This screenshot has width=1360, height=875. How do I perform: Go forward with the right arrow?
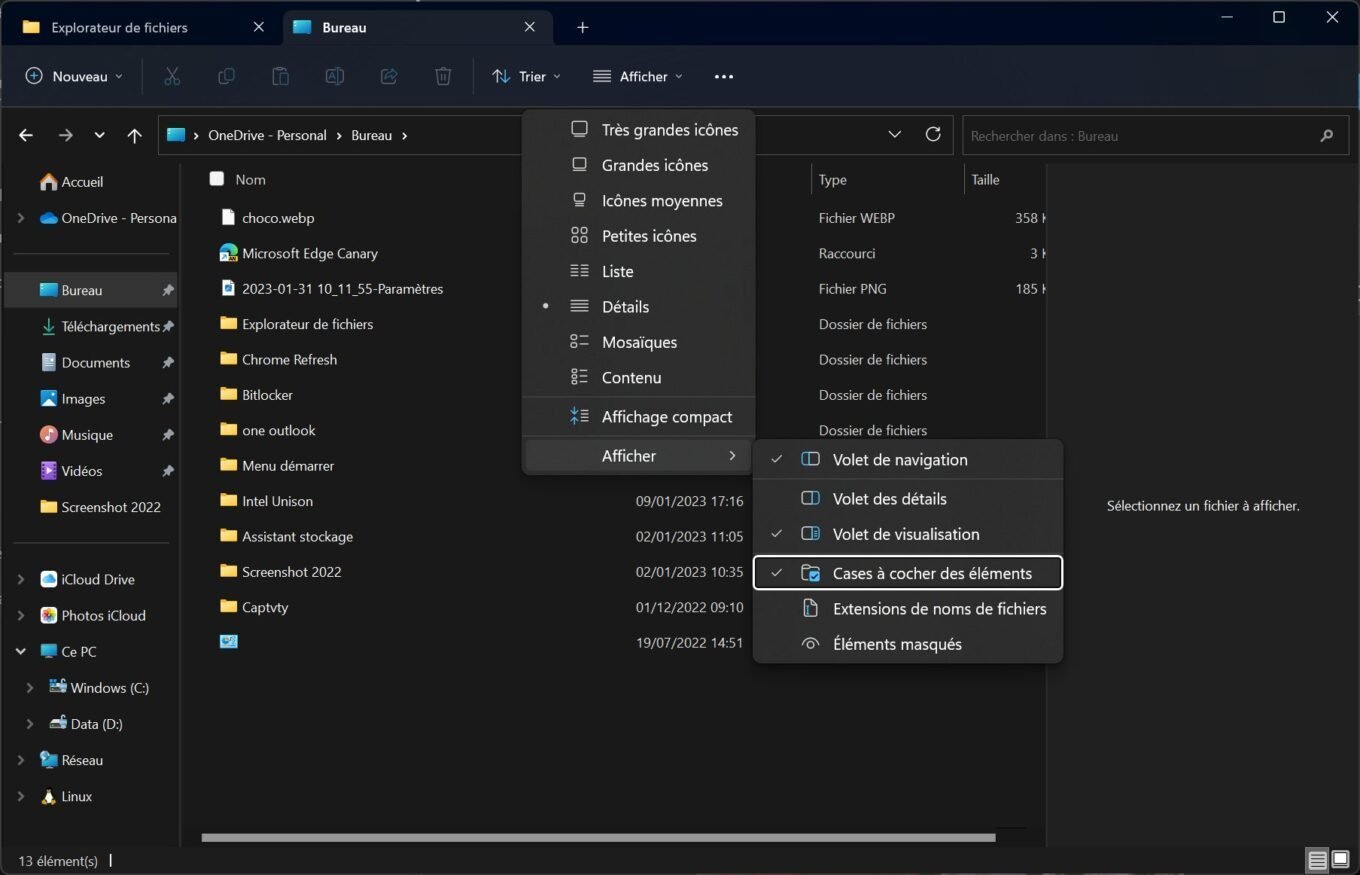tap(65, 135)
